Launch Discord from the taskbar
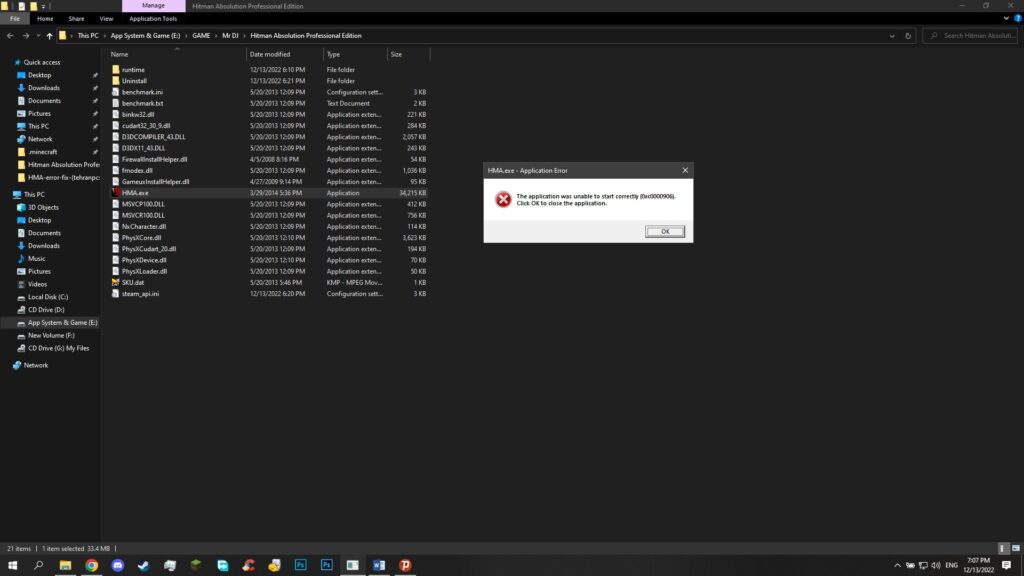Image resolution: width=1024 pixels, height=576 pixels. 117,565
